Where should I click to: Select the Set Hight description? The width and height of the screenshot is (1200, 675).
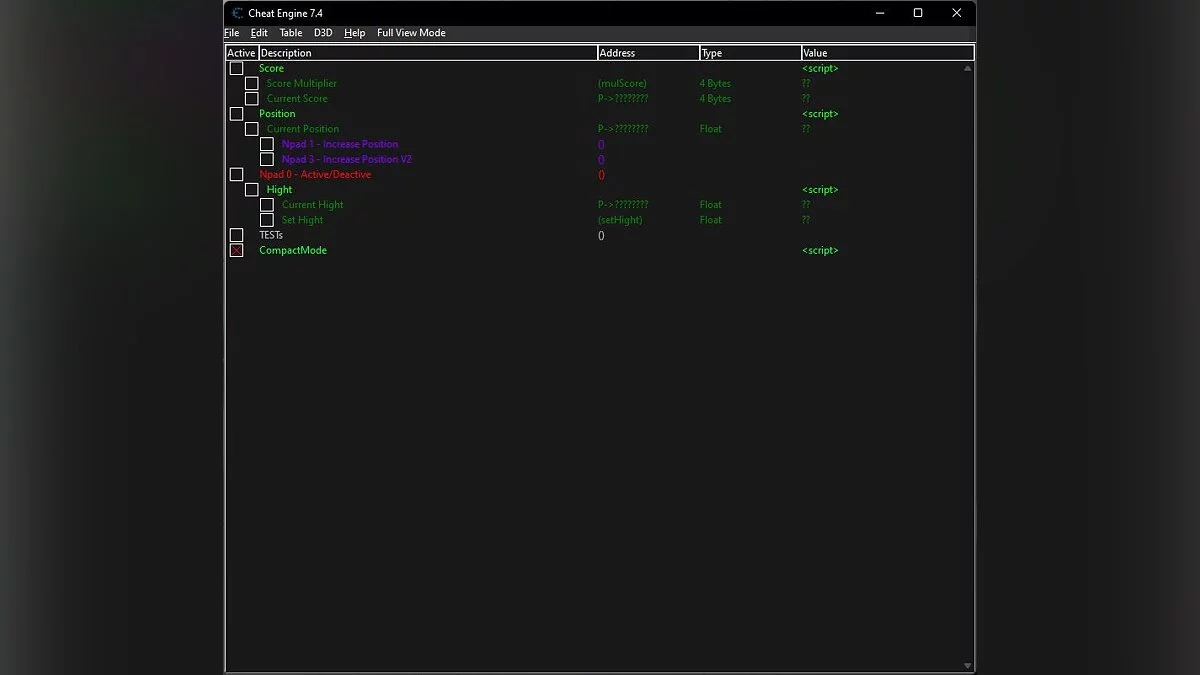click(302, 220)
